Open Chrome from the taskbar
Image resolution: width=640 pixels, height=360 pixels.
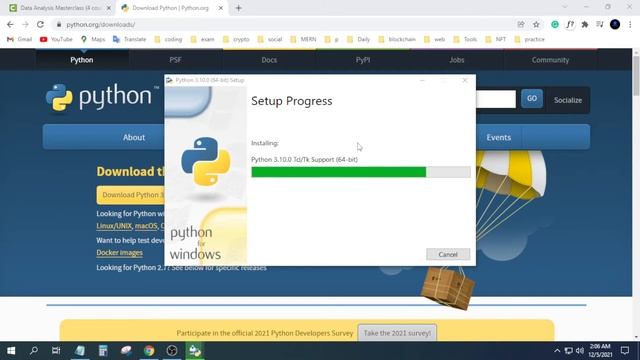click(x=149, y=351)
